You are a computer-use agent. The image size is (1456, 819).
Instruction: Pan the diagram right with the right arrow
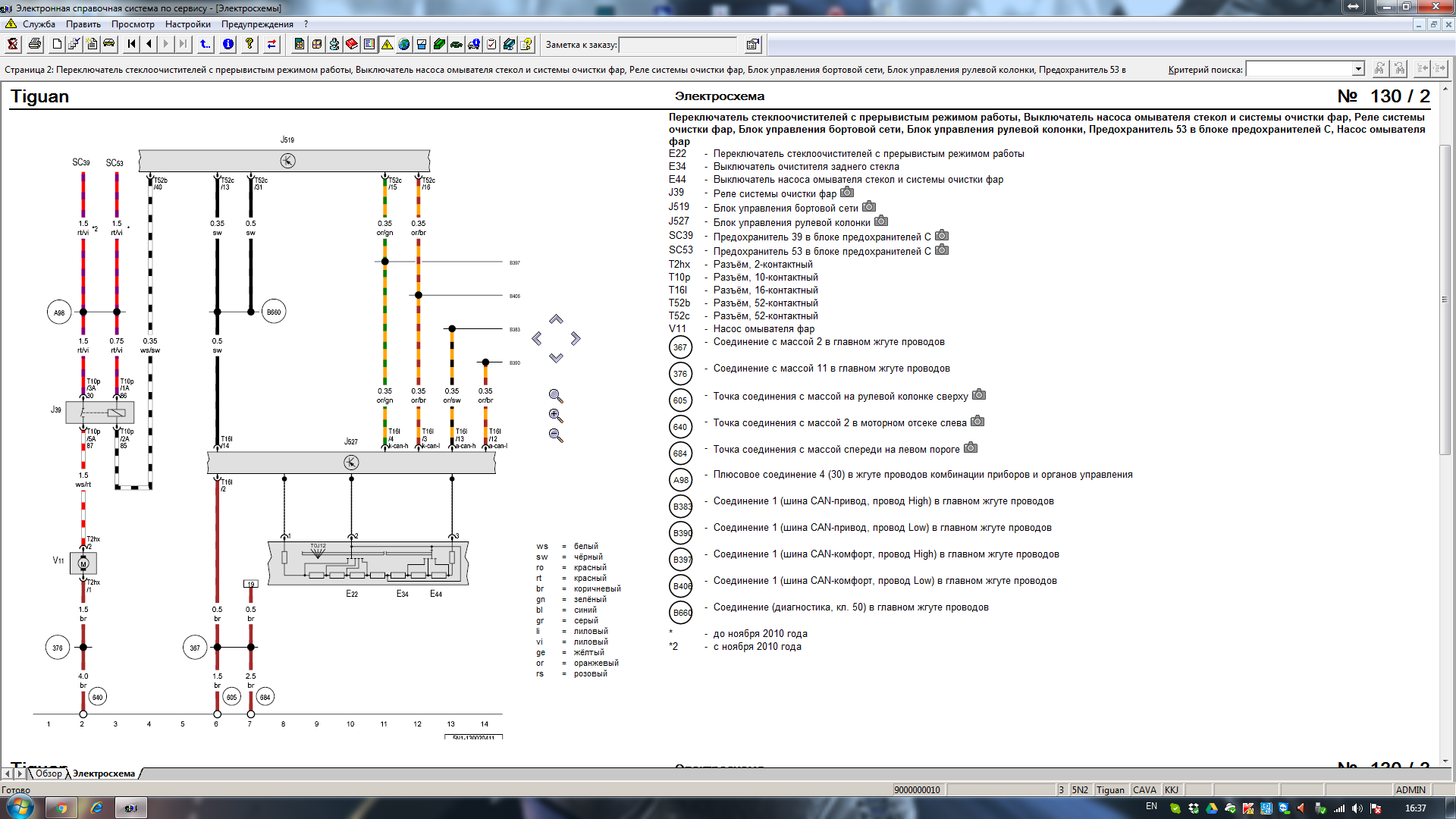(x=576, y=338)
